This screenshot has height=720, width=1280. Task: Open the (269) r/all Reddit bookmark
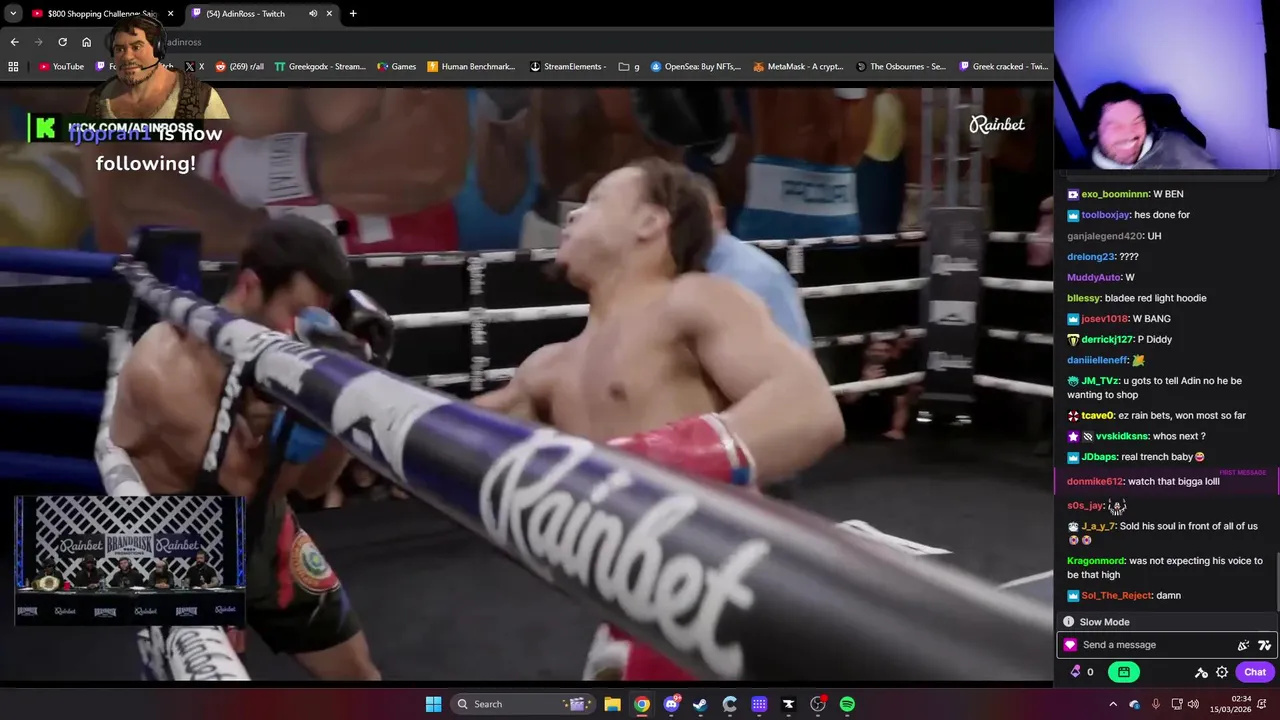click(x=240, y=66)
